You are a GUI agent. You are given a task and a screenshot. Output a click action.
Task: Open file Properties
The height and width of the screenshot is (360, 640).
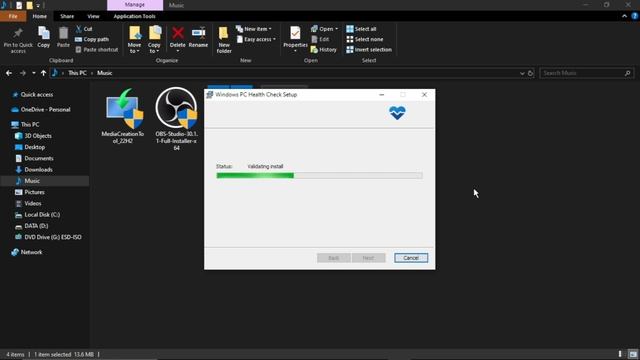point(295,39)
